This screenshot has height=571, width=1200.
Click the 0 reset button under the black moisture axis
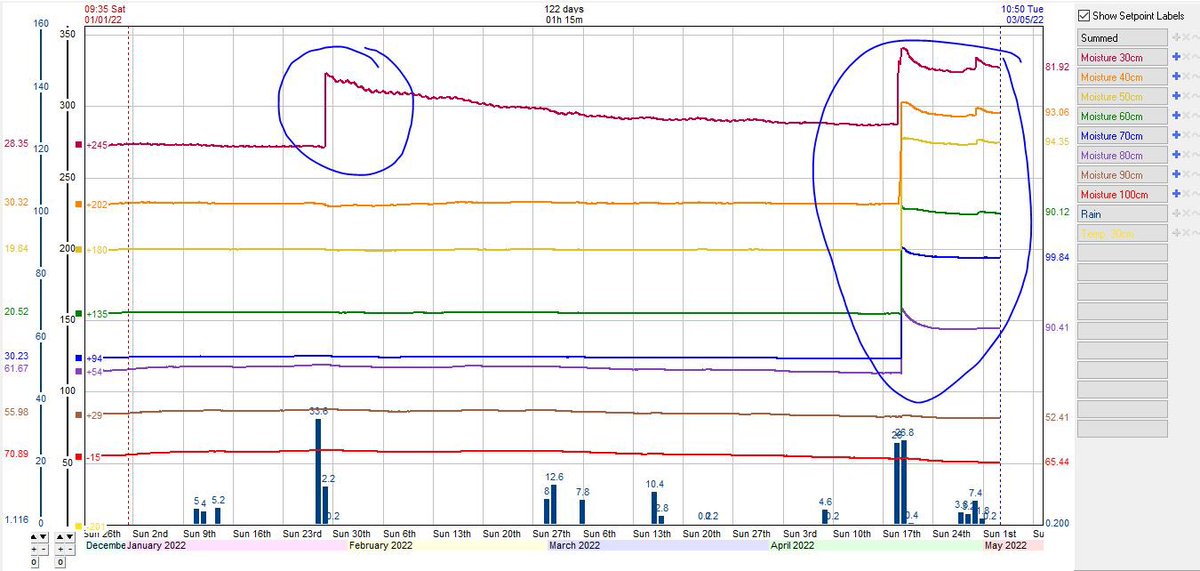[60, 562]
